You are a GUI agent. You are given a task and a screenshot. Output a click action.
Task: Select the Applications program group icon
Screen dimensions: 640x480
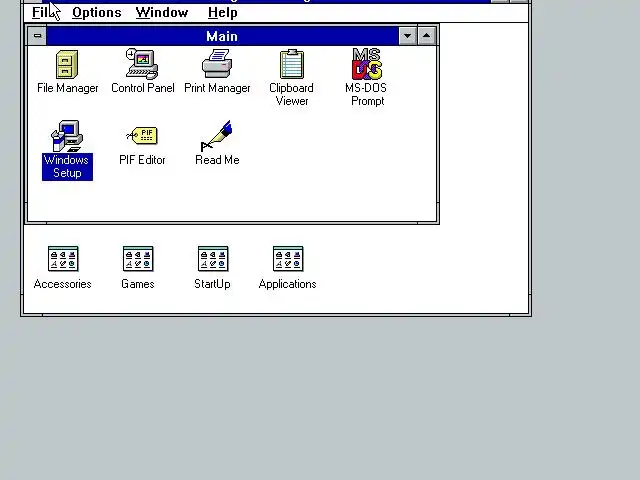point(288,259)
